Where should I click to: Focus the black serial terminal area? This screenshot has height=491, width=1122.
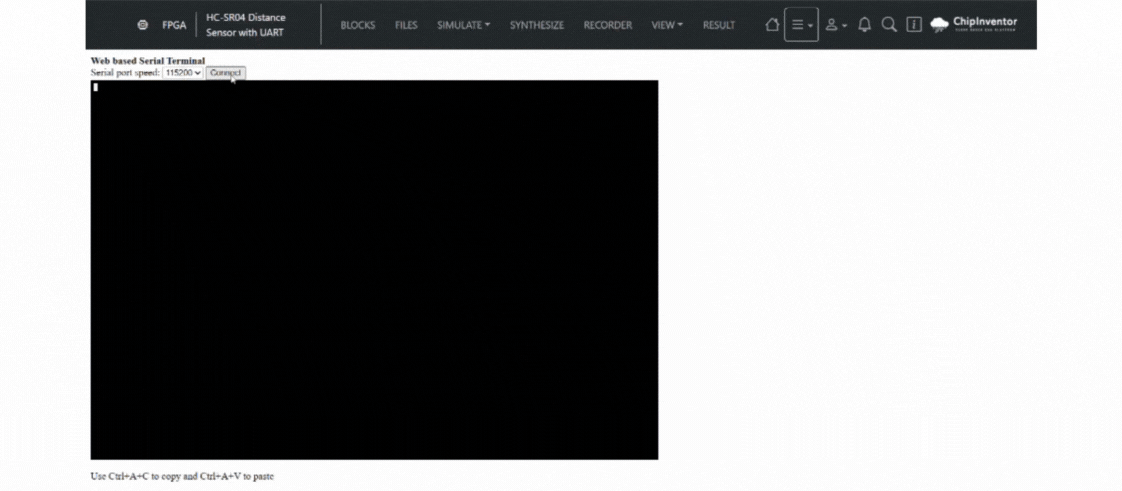pyautogui.click(x=374, y=270)
